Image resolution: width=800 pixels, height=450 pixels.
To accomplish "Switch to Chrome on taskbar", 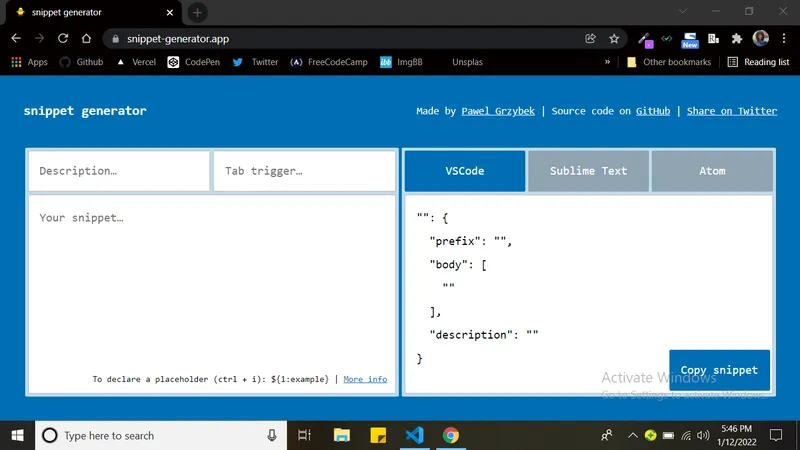I will click(x=451, y=435).
